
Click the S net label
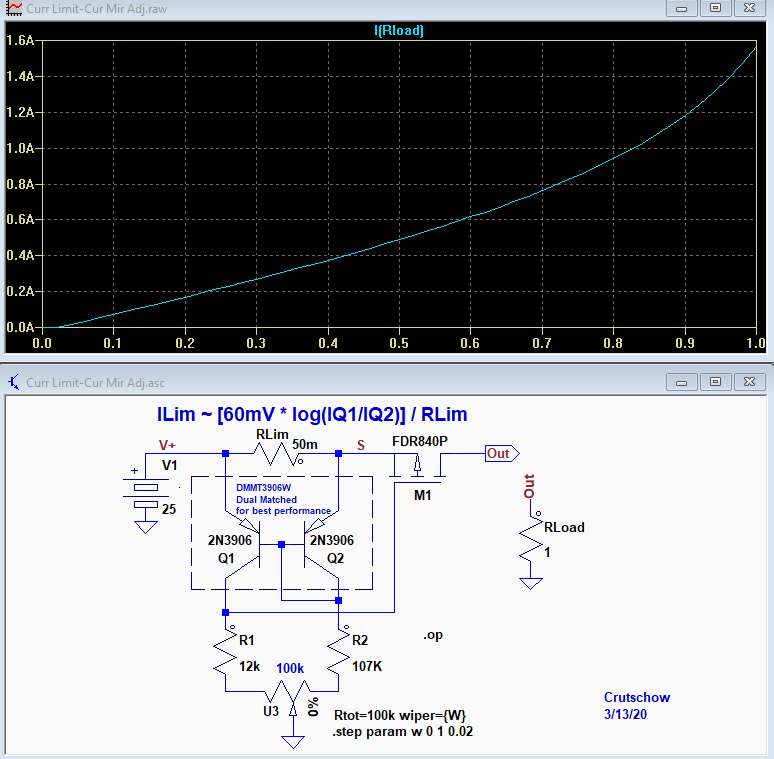tap(361, 446)
